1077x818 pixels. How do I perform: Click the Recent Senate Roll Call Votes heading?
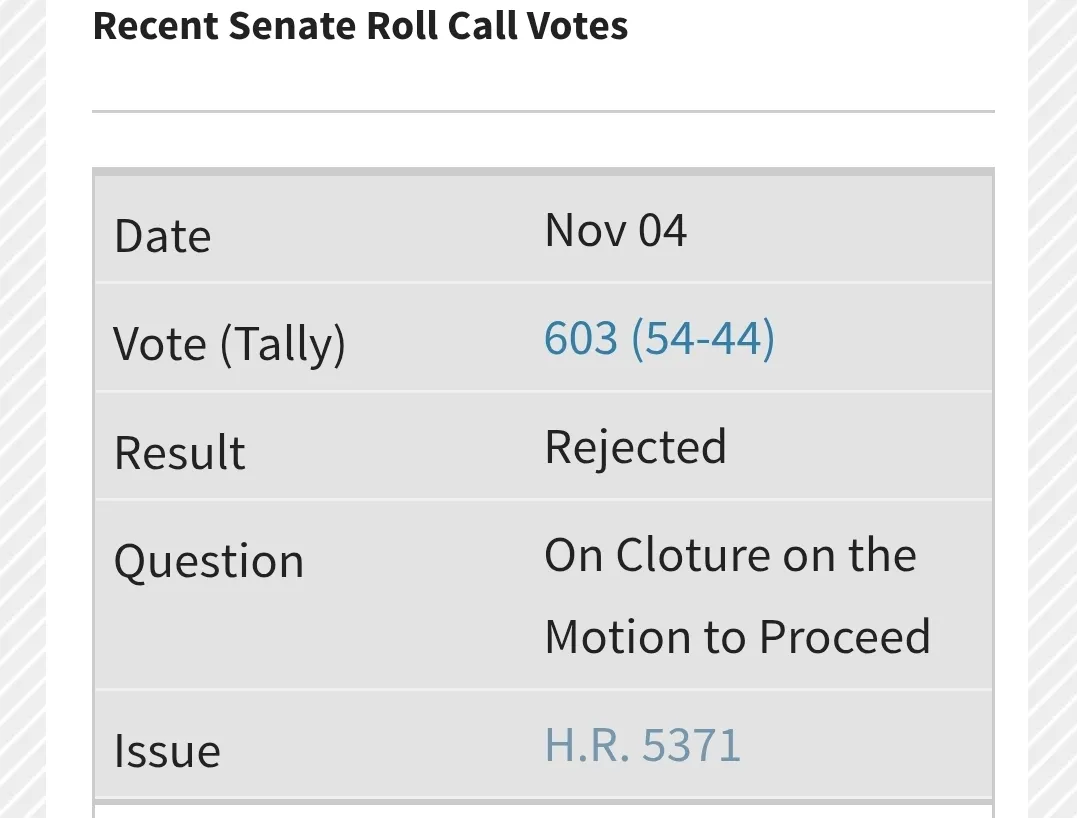coord(360,26)
